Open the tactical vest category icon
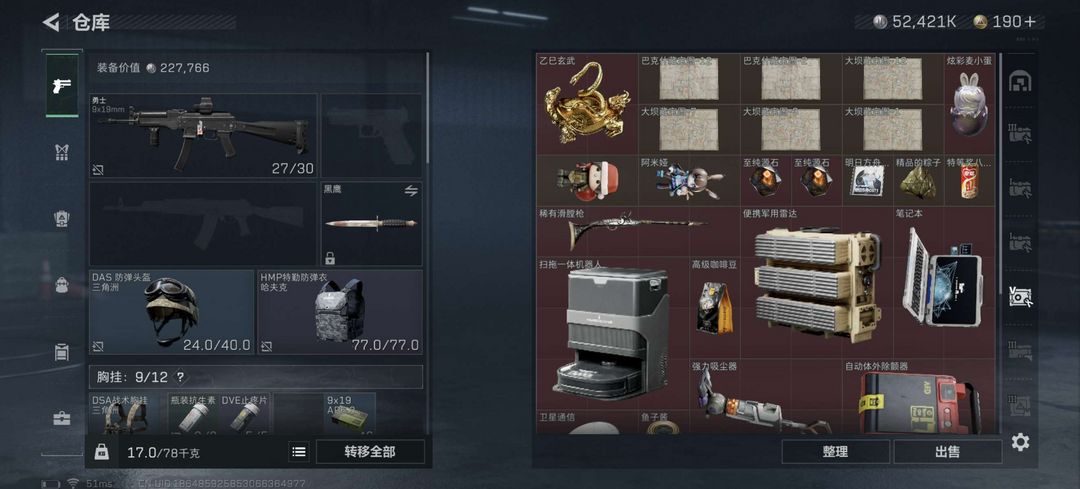Viewport: 1080px width, 489px height. coord(62,153)
